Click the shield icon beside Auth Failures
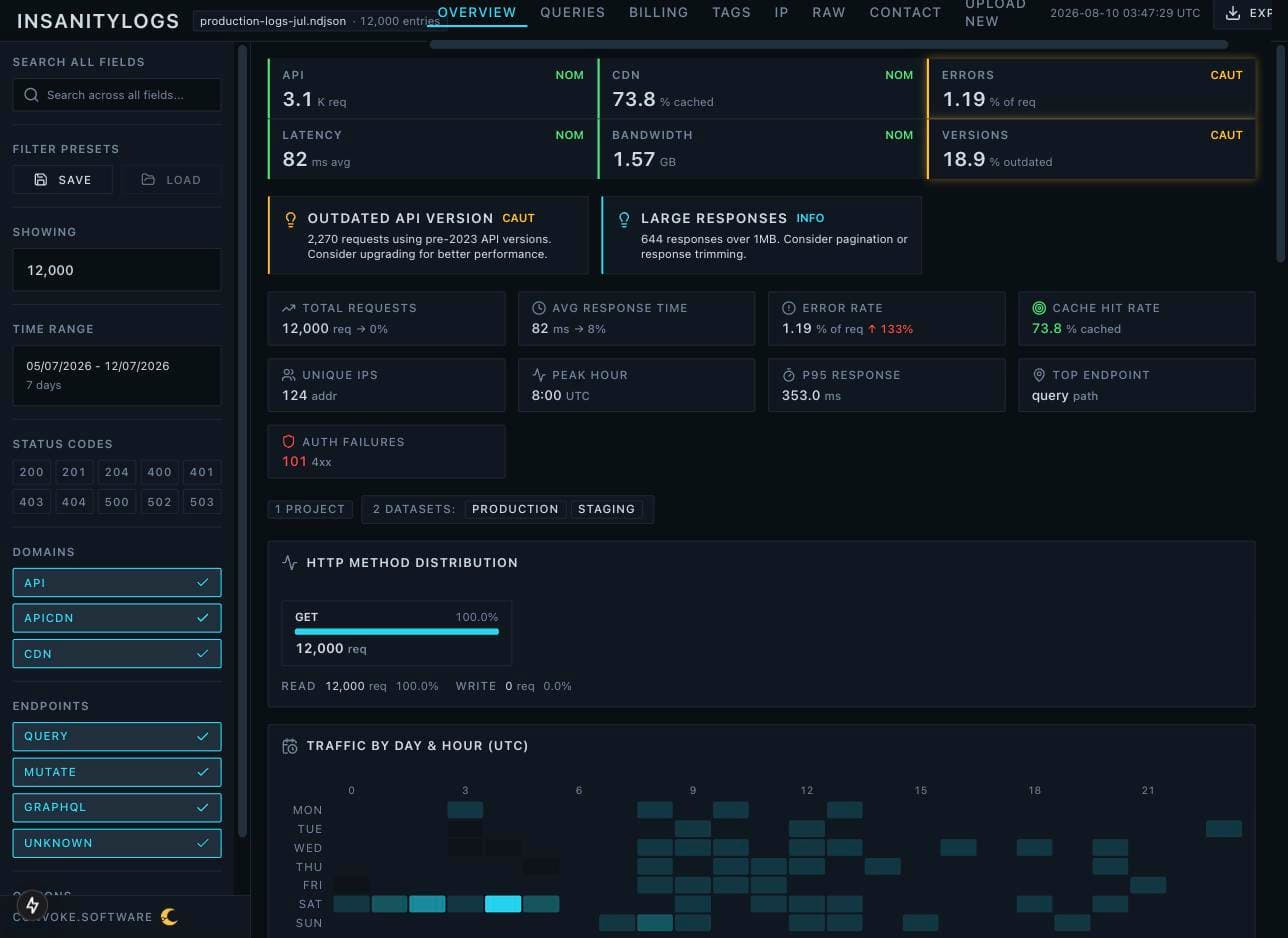1288x938 pixels. 289,442
